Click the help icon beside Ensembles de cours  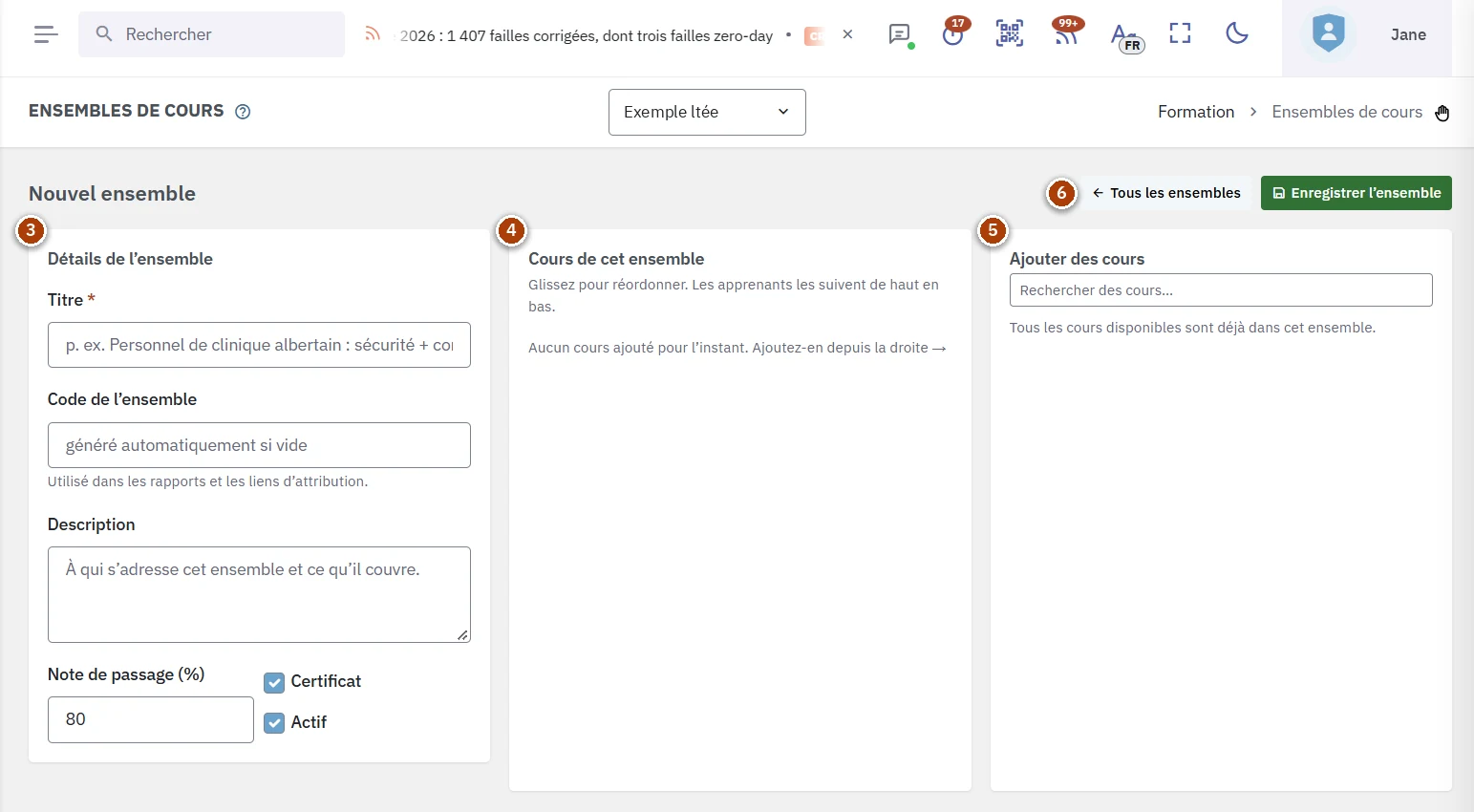coord(243,112)
